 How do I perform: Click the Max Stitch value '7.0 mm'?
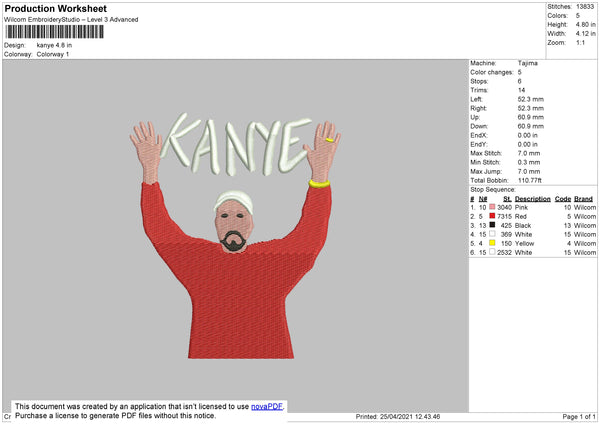click(529, 153)
